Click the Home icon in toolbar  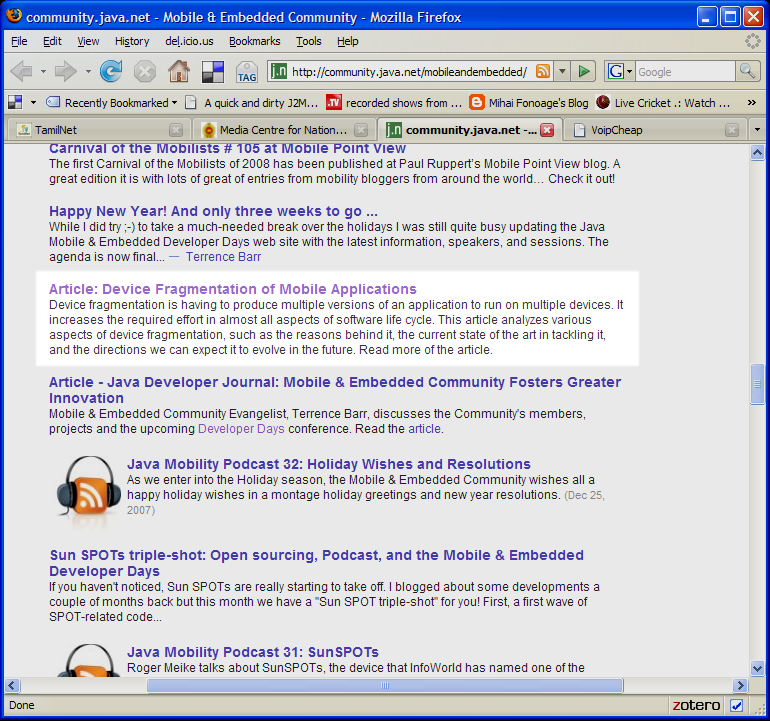click(x=178, y=71)
